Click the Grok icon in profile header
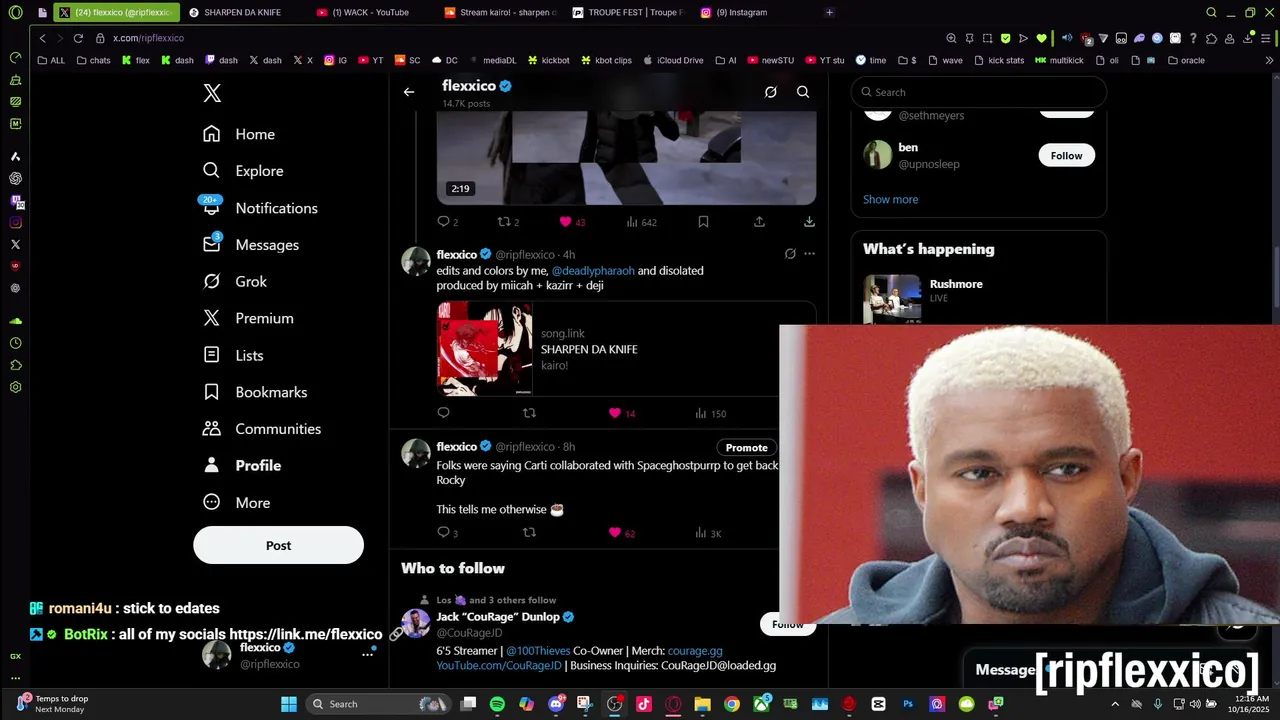Screen dimensions: 1280x720 (770, 92)
